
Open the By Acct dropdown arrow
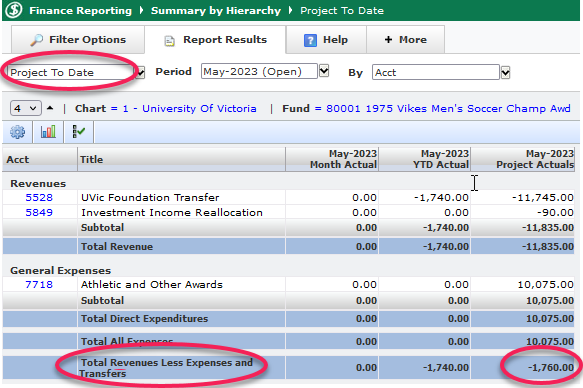[x=505, y=72]
